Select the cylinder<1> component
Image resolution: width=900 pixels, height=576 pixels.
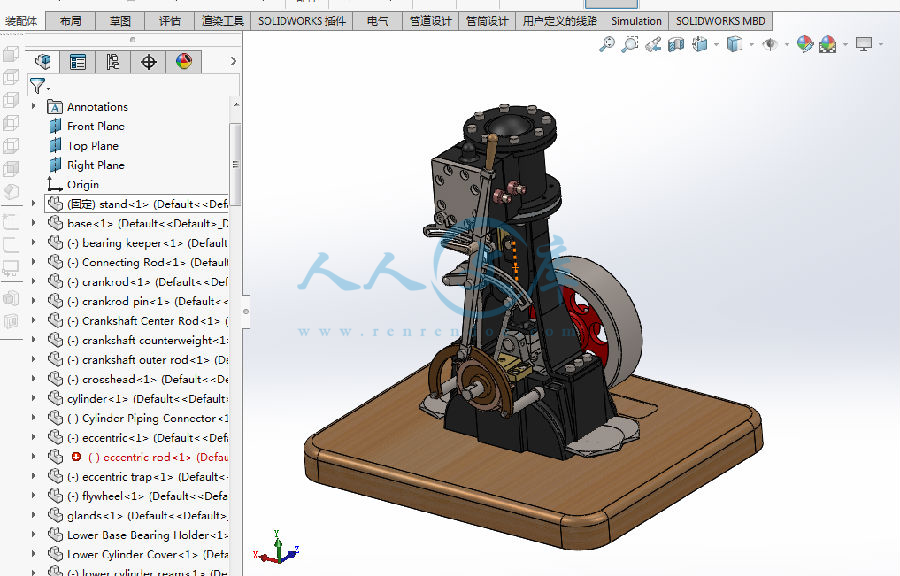coord(137,399)
